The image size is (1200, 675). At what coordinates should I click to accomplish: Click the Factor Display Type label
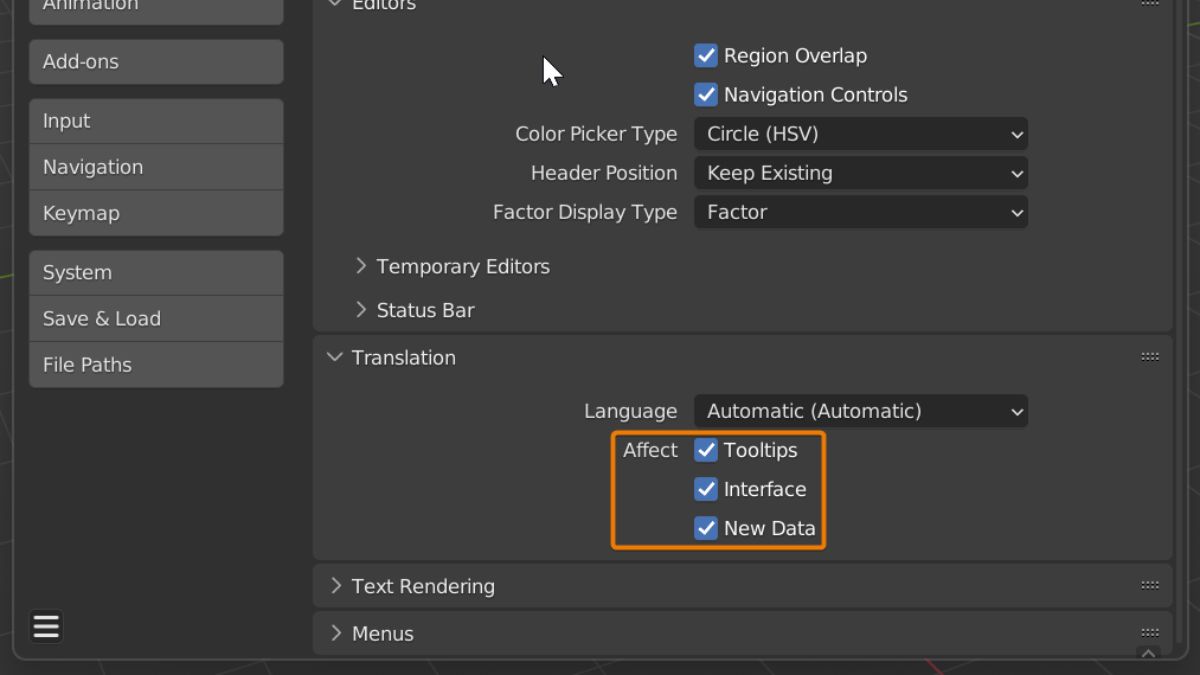pyautogui.click(x=585, y=212)
